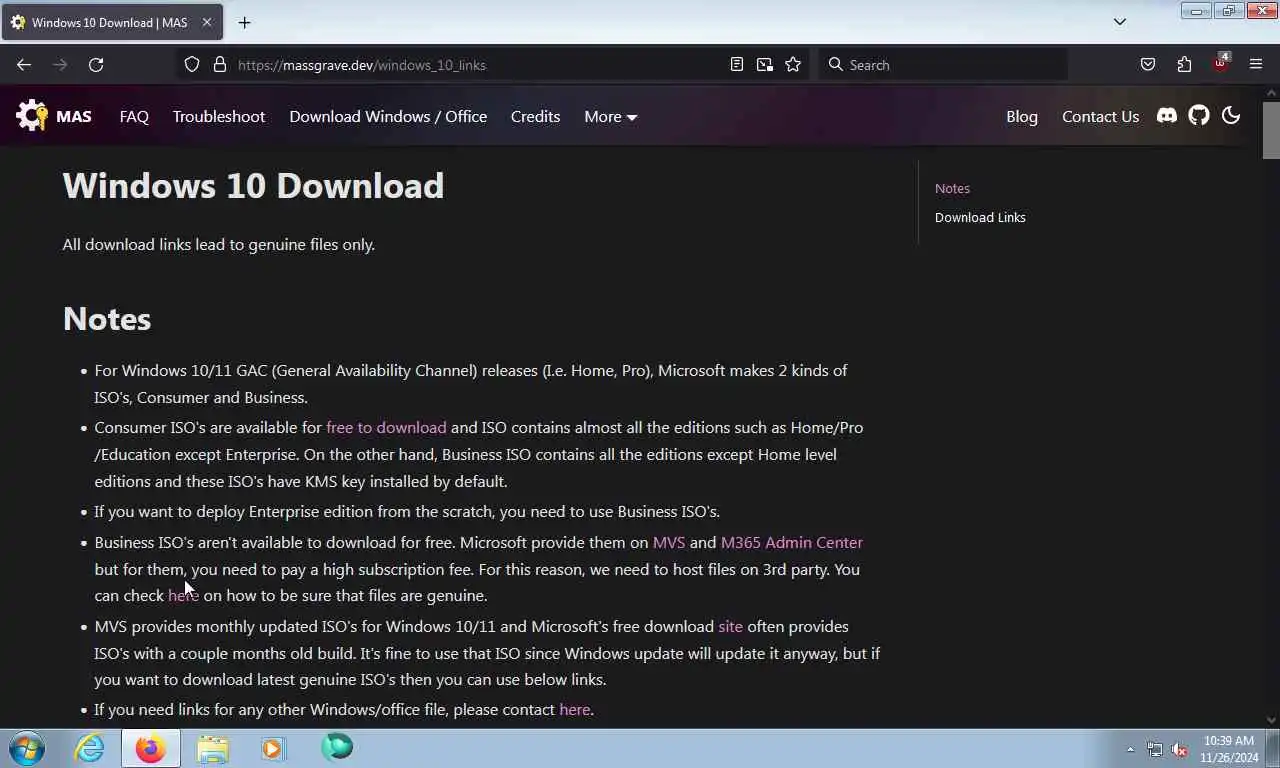
Task: Select the Firefox taskbar button
Action: click(x=151, y=748)
